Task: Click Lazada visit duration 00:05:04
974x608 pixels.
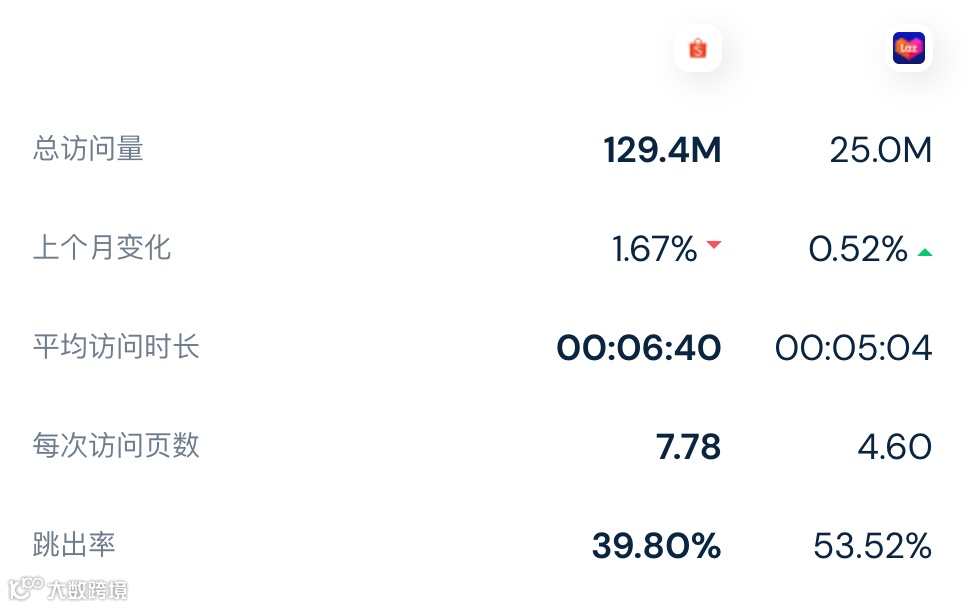Action: point(853,348)
